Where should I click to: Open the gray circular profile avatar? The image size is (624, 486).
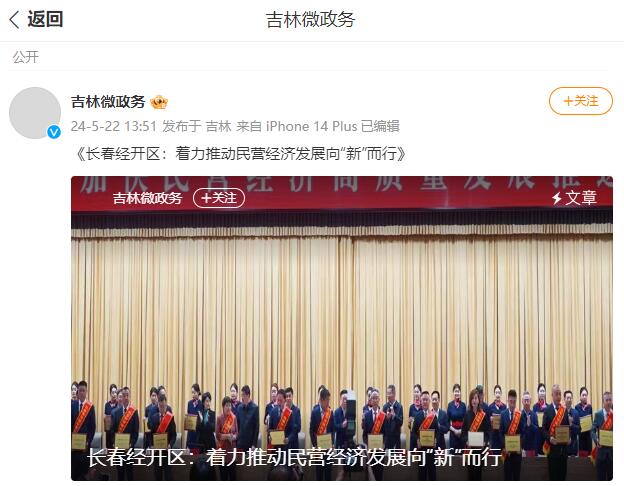point(35,113)
